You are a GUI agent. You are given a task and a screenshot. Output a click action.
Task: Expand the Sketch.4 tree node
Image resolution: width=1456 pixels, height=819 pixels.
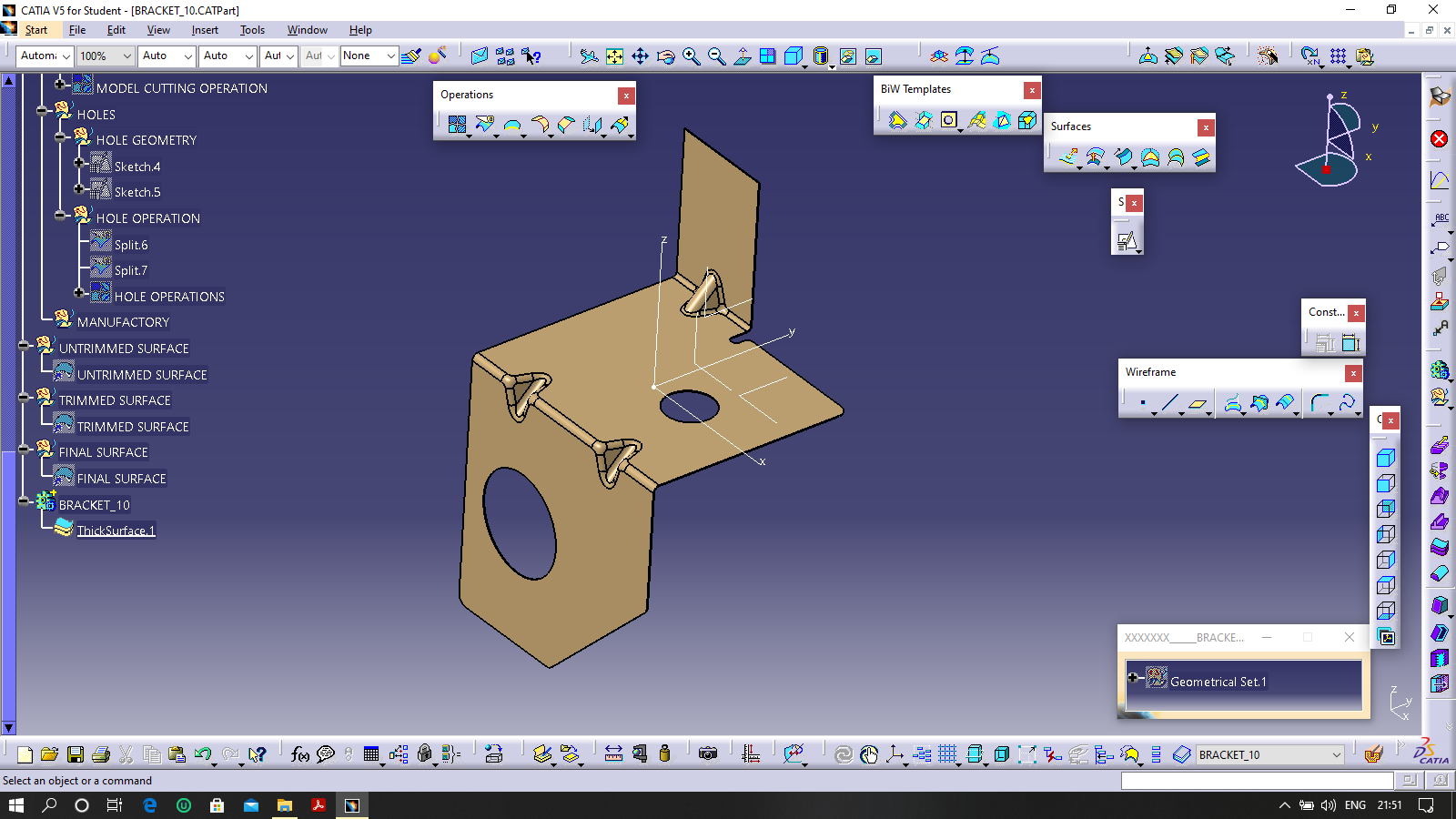click(79, 163)
